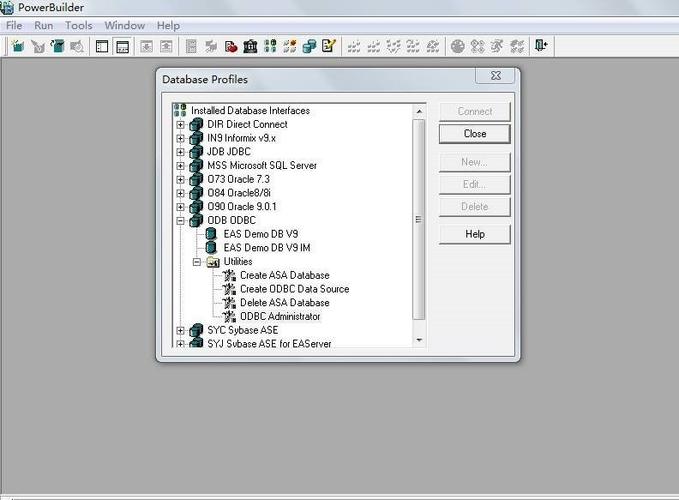
Task: Click the Exit door icon in toolbar
Action: click(541, 46)
